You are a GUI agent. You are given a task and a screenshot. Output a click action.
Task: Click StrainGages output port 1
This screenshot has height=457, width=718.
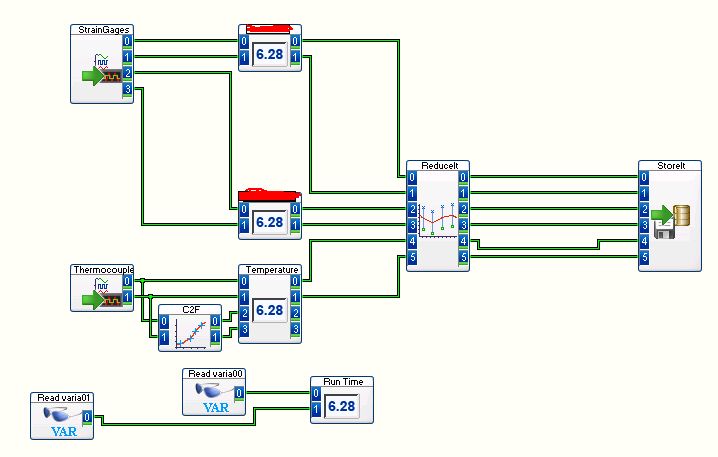point(127,57)
